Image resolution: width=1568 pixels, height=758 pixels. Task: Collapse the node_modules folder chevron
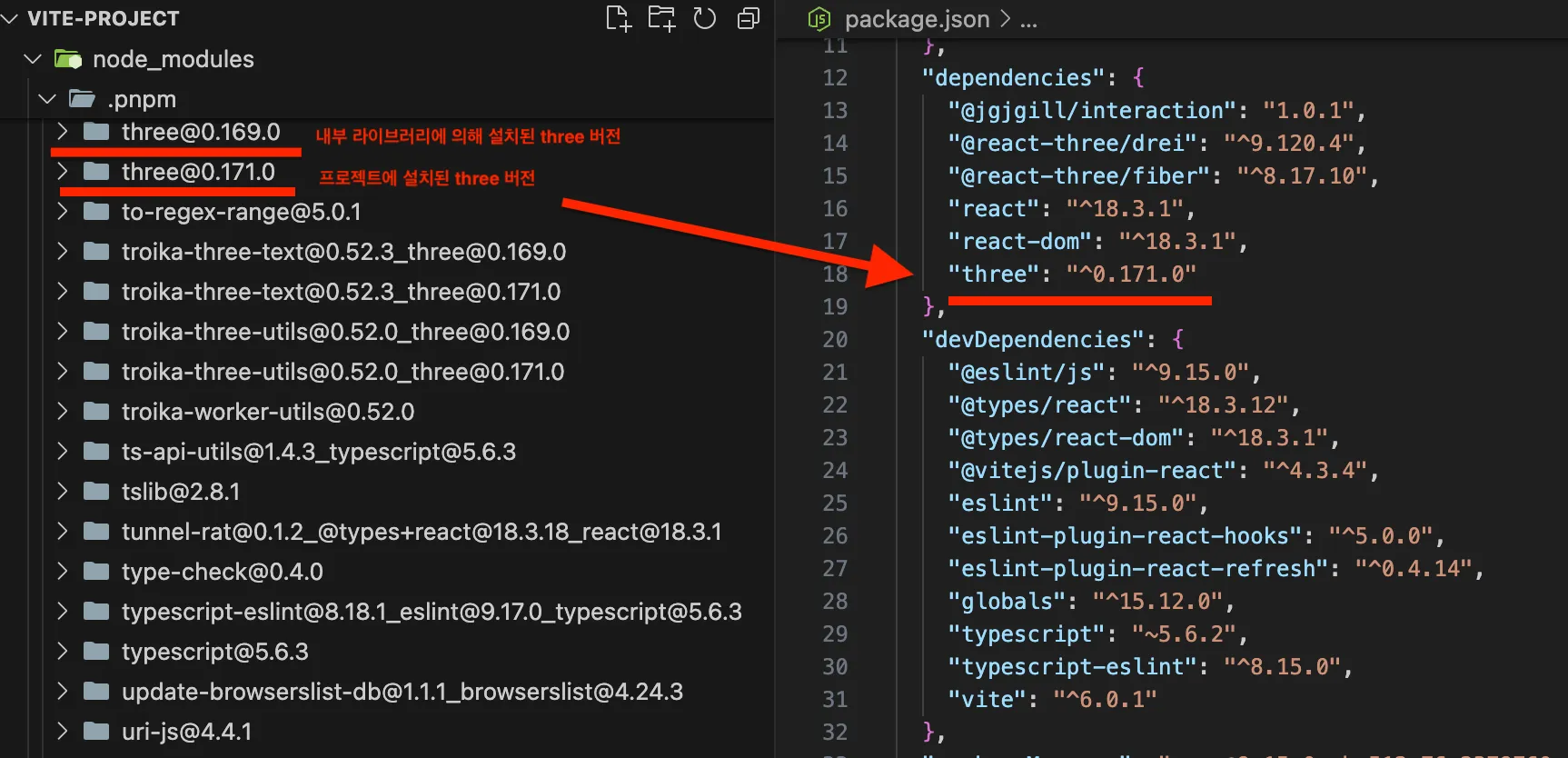[x=34, y=60]
